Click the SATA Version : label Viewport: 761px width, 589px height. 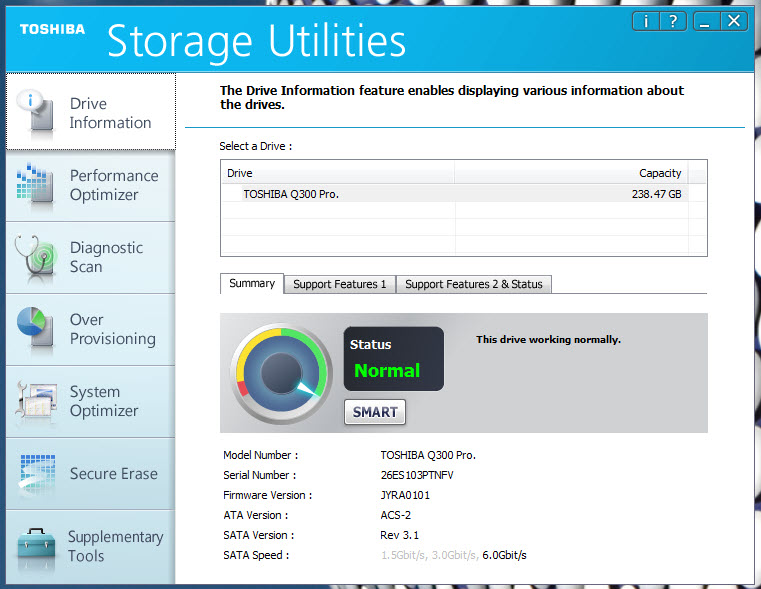tap(259, 535)
